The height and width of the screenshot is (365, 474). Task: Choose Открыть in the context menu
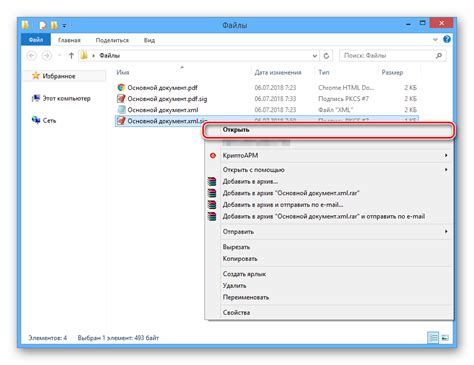(328, 130)
